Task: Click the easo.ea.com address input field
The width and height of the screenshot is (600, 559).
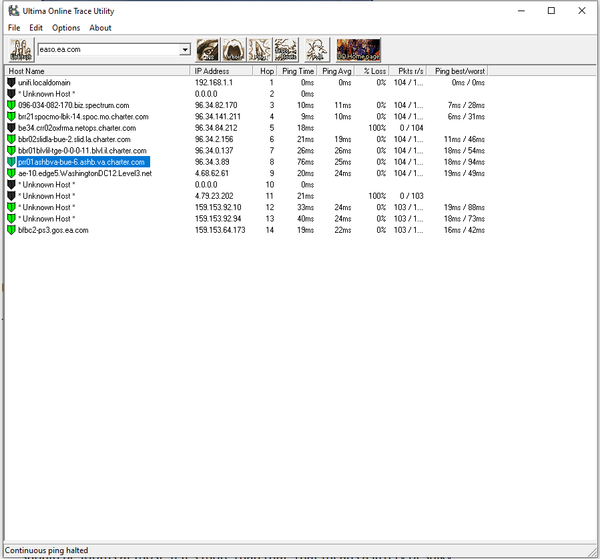Action: [x=109, y=49]
